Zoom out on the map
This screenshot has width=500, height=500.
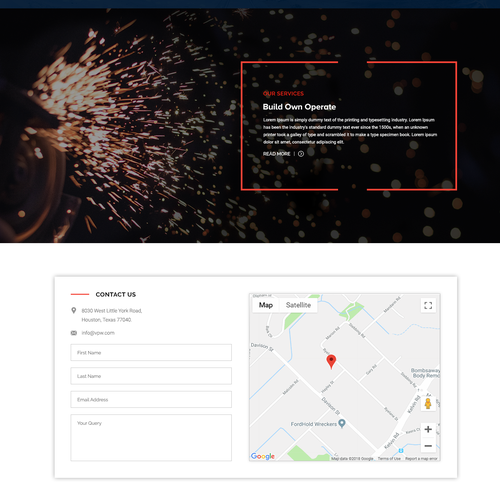(x=428, y=445)
